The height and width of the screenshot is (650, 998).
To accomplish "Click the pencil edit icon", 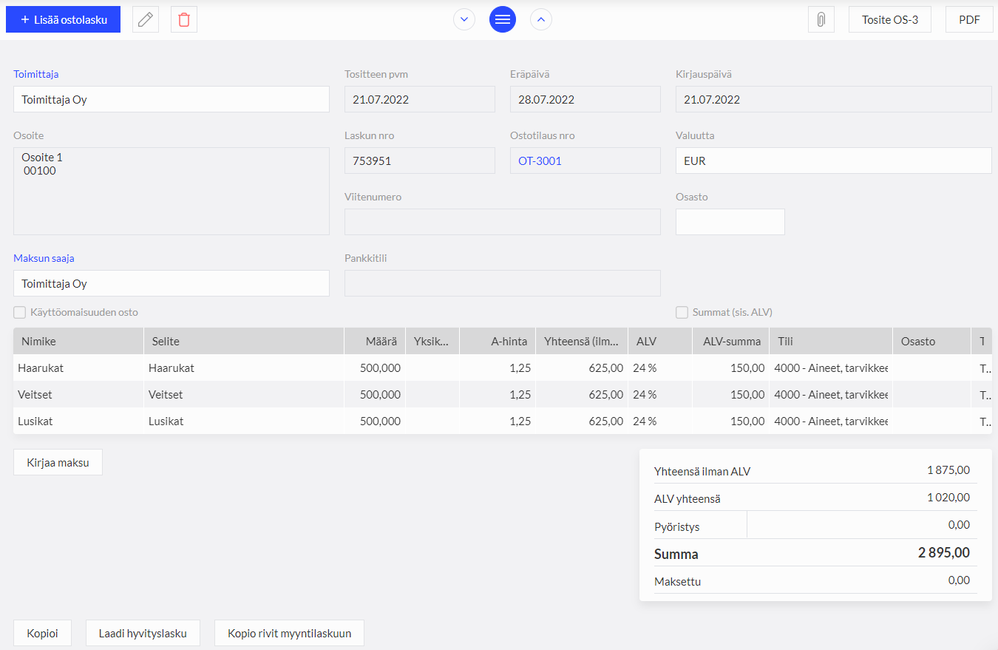I will coord(145,20).
